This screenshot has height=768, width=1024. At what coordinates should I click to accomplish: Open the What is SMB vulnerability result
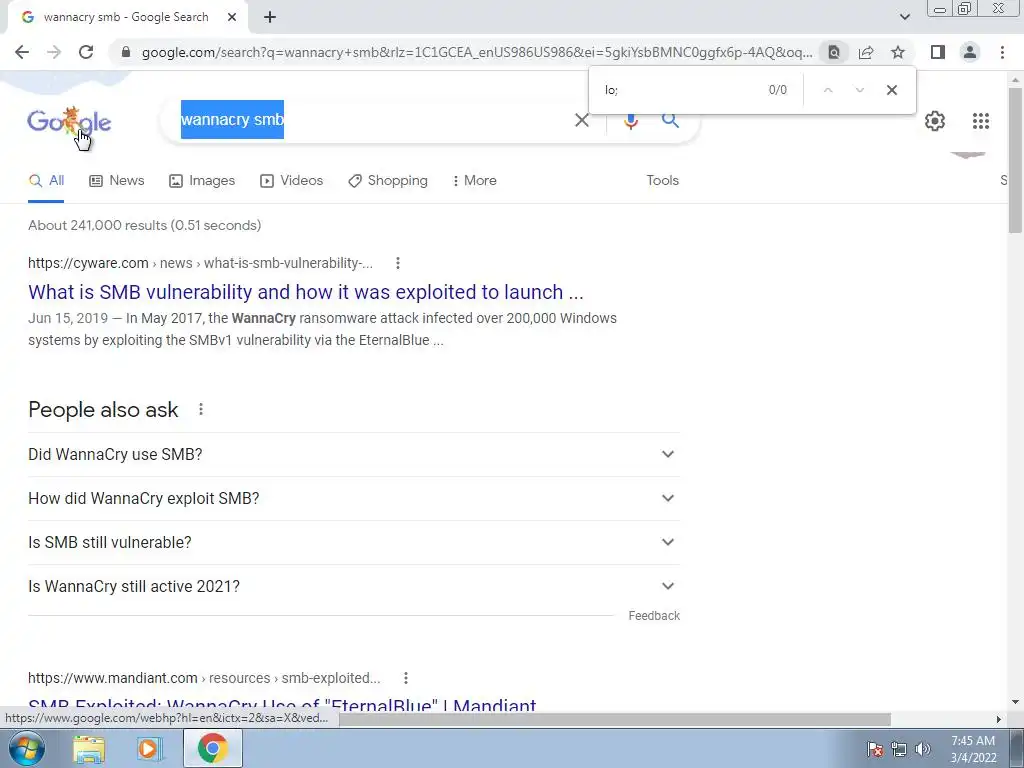306,292
